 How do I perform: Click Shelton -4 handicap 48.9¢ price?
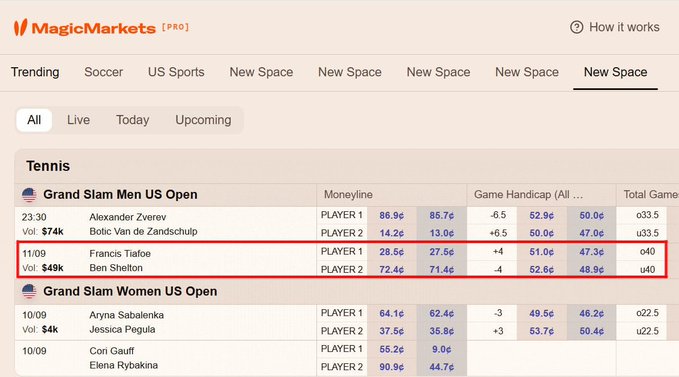tap(592, 270)
